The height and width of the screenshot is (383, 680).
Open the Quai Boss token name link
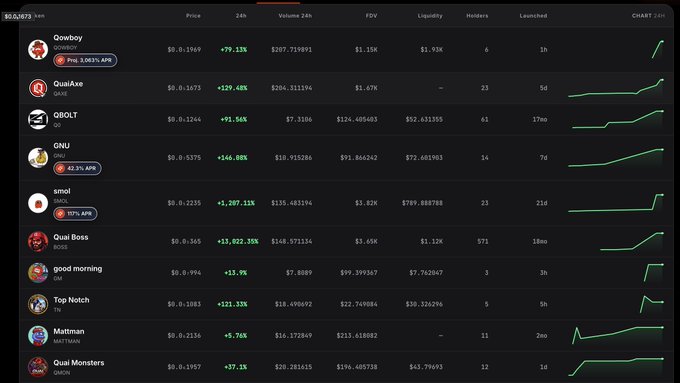71,237
